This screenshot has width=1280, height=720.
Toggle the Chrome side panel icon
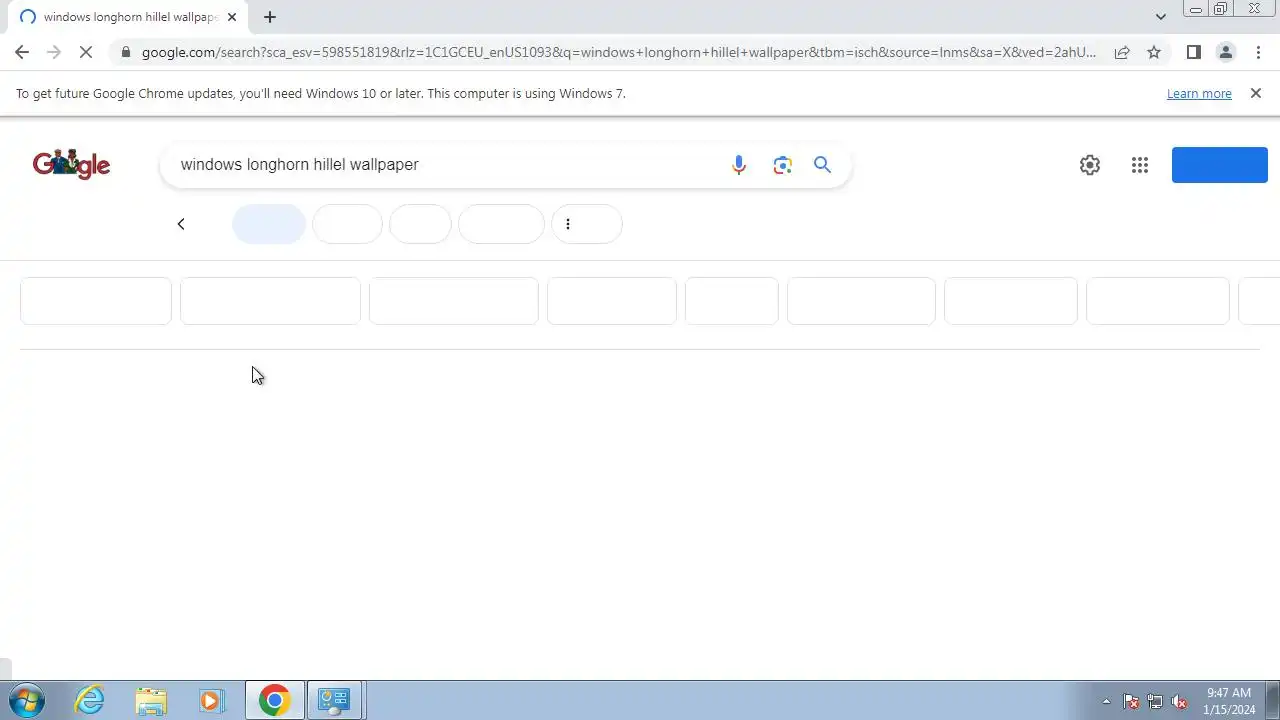coord(1193,52)
